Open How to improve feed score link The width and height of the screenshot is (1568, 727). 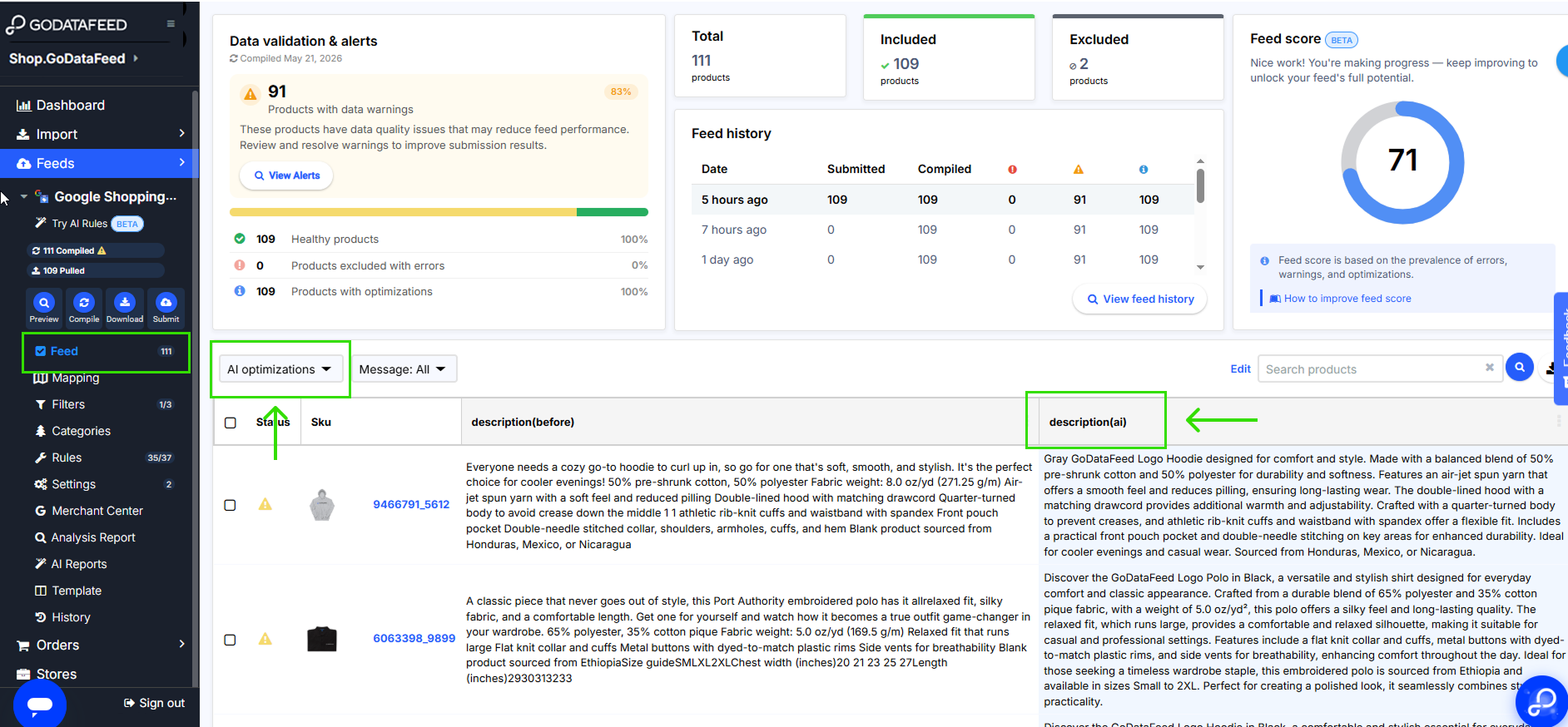coord(1347,299)
